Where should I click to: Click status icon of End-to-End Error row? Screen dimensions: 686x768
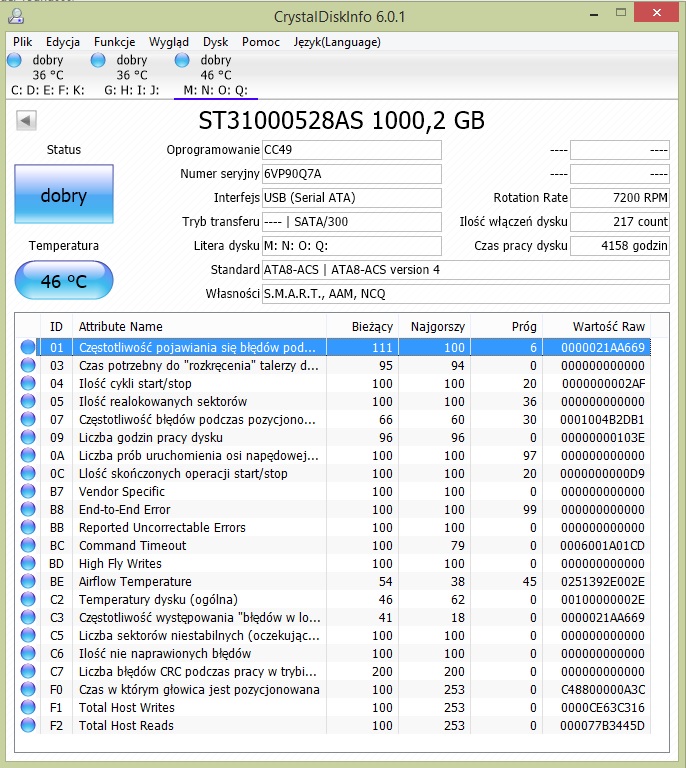pos(28,510)
